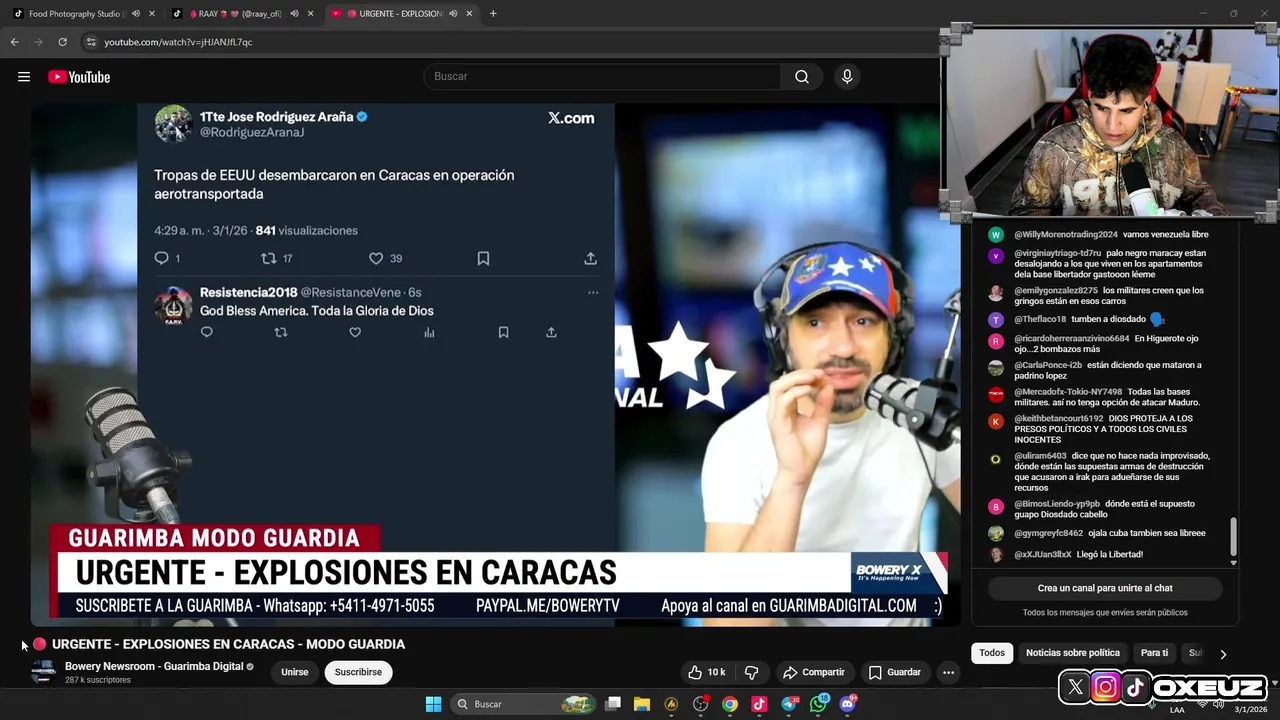View site information icon in address bar

click(91, 42)
